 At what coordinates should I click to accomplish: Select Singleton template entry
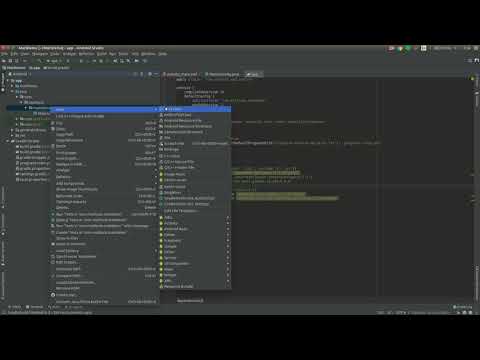[195, 192]
